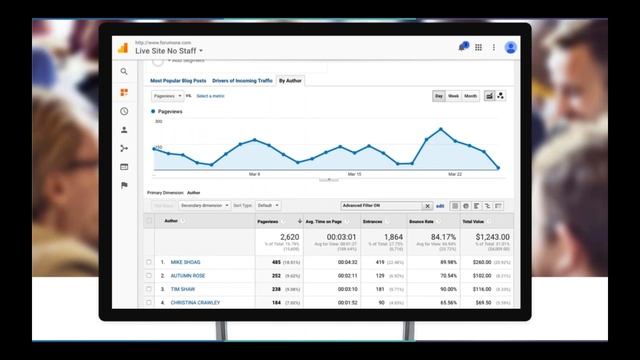The image size is (640, 360).
Task: Switch to the pivot table view icon
Action: 498,206
